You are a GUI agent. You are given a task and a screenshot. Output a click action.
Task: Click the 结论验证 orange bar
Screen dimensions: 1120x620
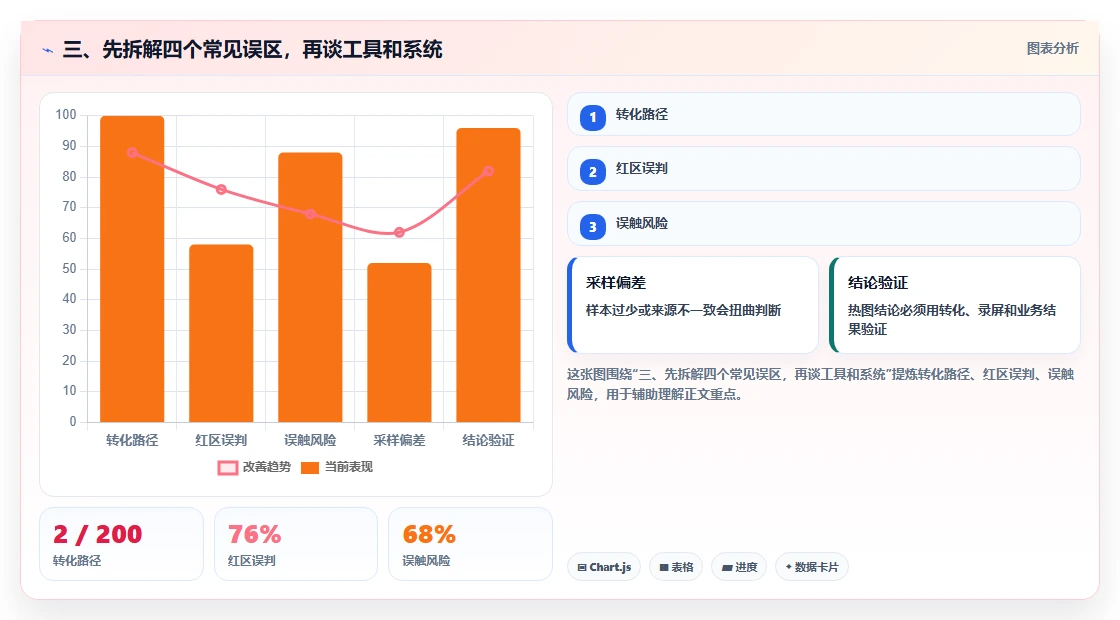489,275
